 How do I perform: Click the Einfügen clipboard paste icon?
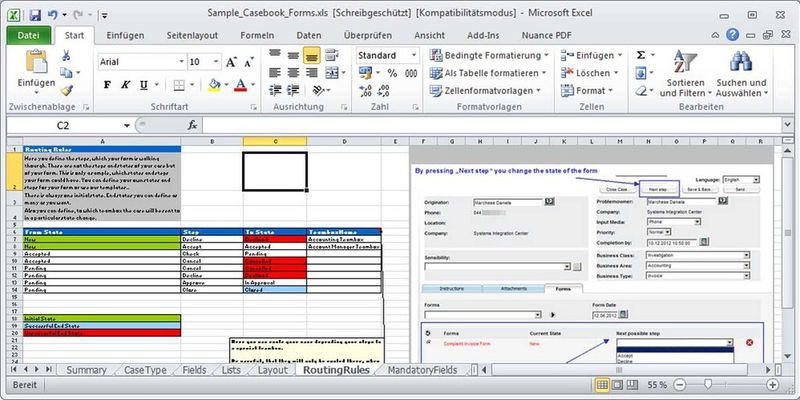(36, 62)
